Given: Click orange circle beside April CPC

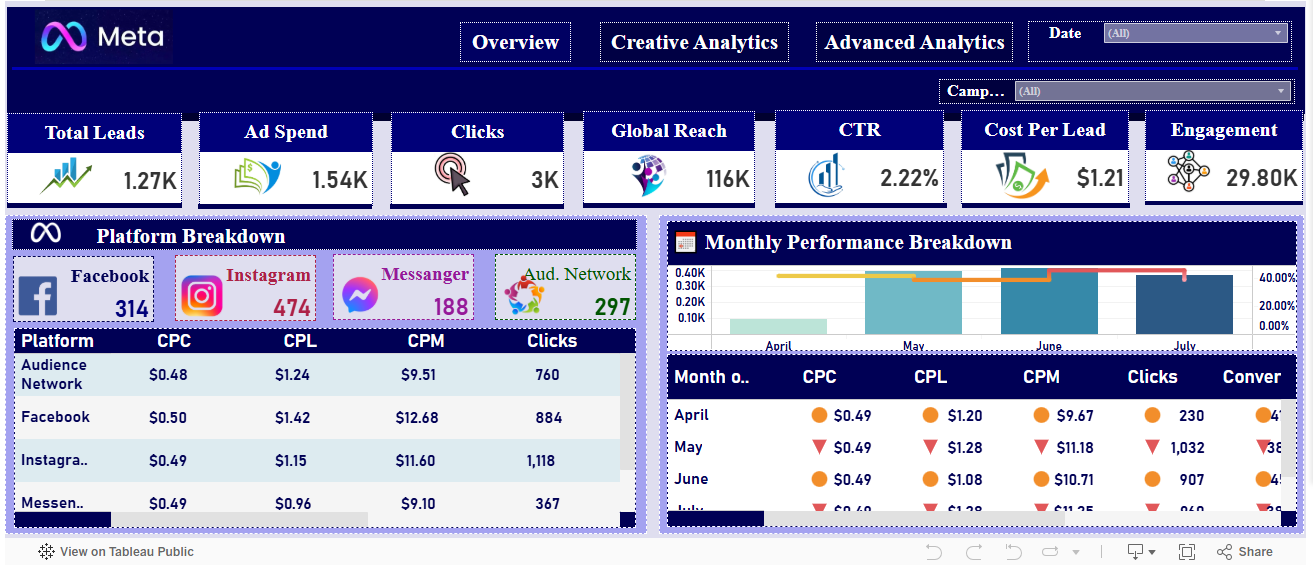Looking at the screenshot, I should pyautogui.click(x=819, y=415).
